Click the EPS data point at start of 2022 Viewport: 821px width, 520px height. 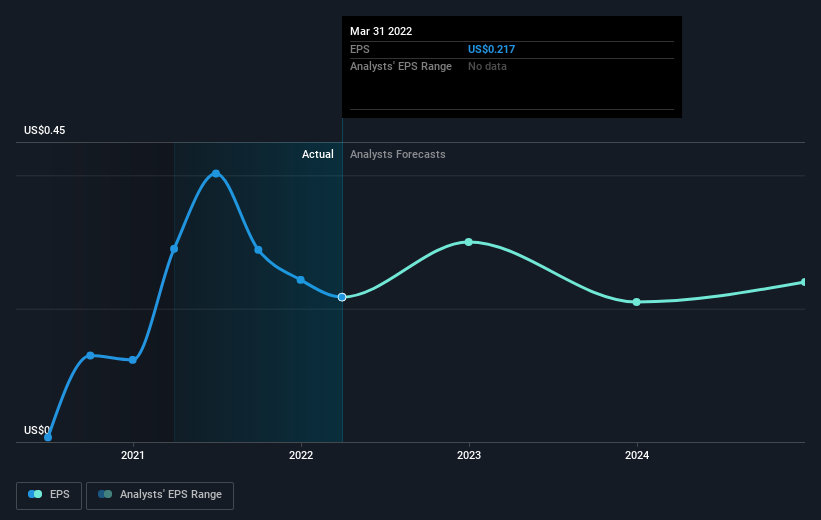(x=301, y=280)
